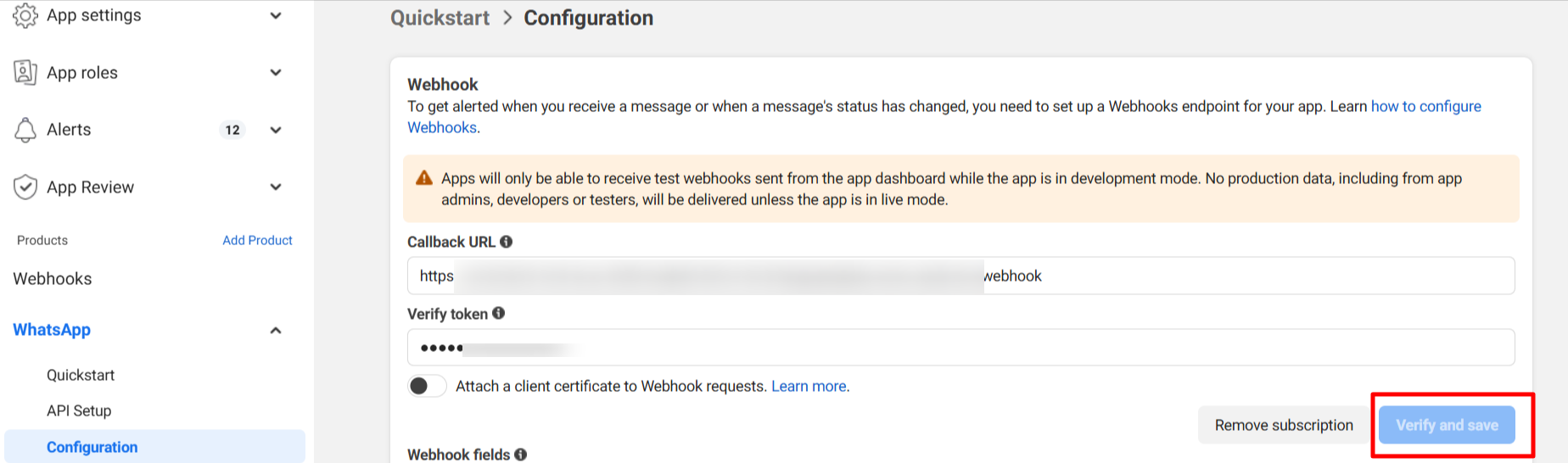Click the App settings label
1568x463 pixels.
pyautogui.click(x=94, y=15)
